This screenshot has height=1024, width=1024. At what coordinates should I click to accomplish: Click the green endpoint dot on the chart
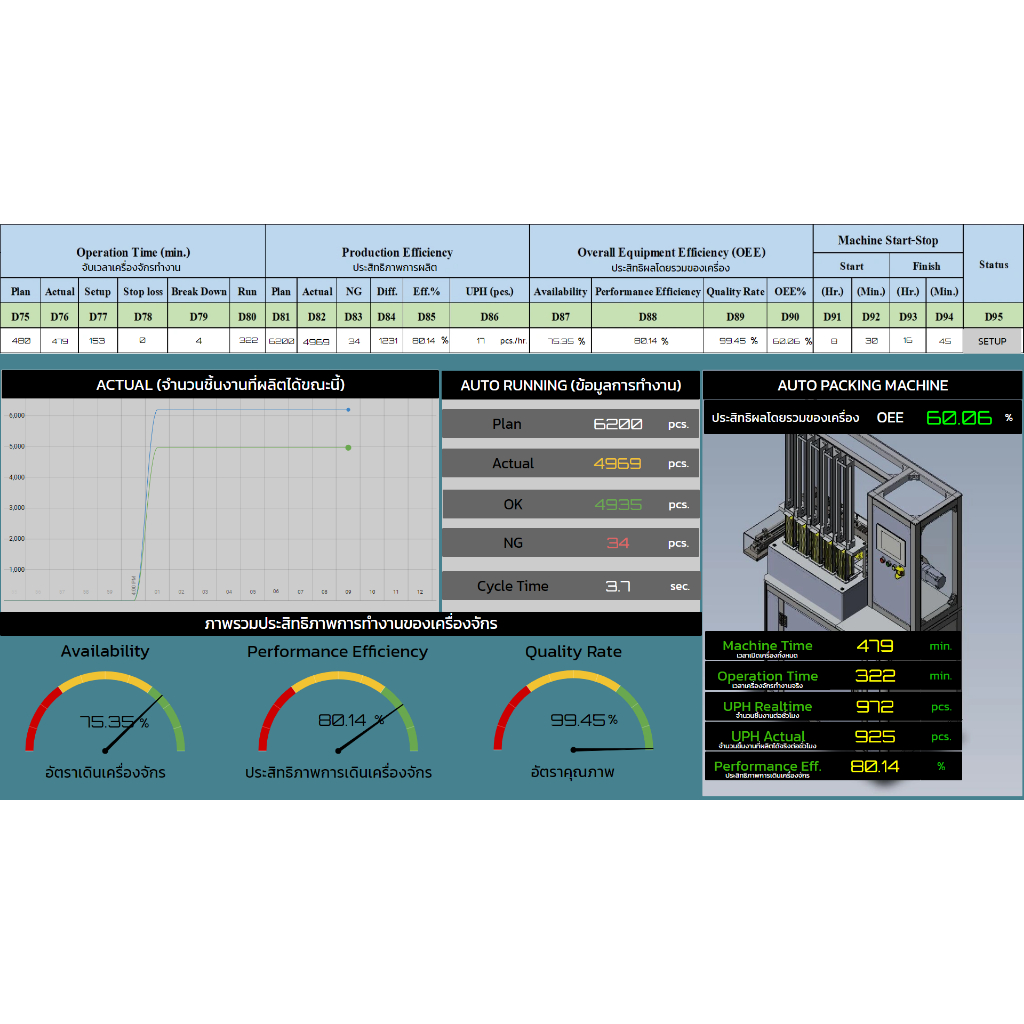click(x=348, y=447)
